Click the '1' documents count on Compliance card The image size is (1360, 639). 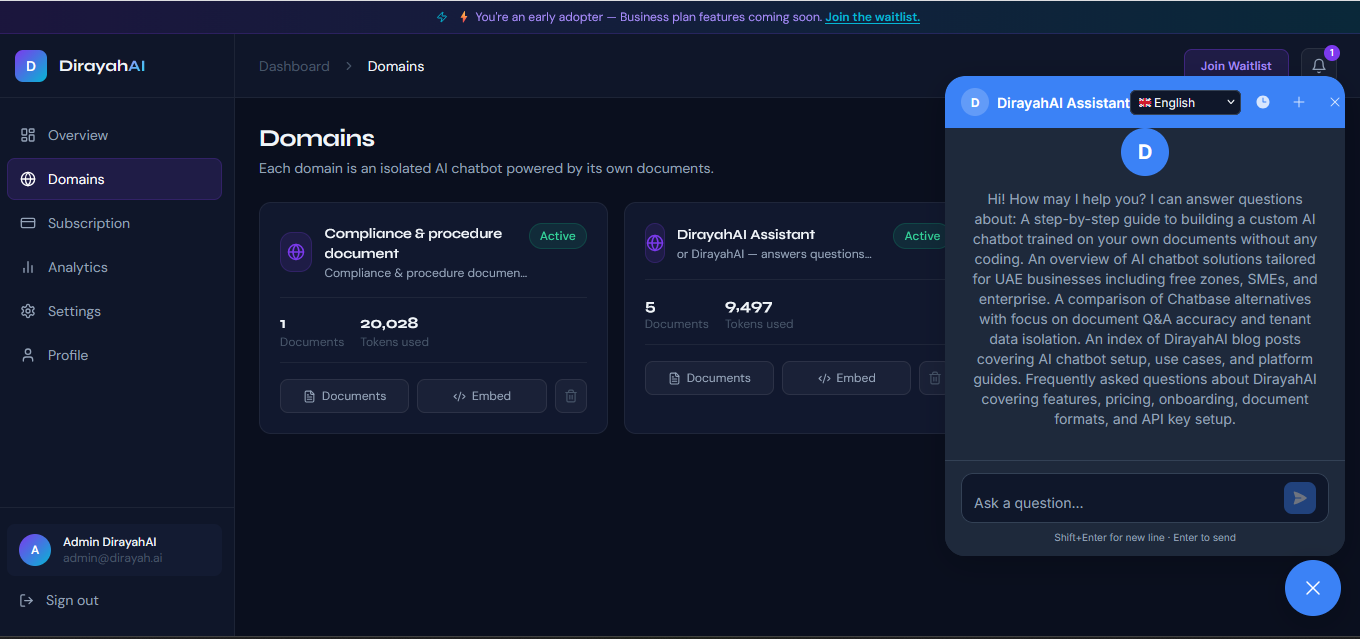(283, 323)
